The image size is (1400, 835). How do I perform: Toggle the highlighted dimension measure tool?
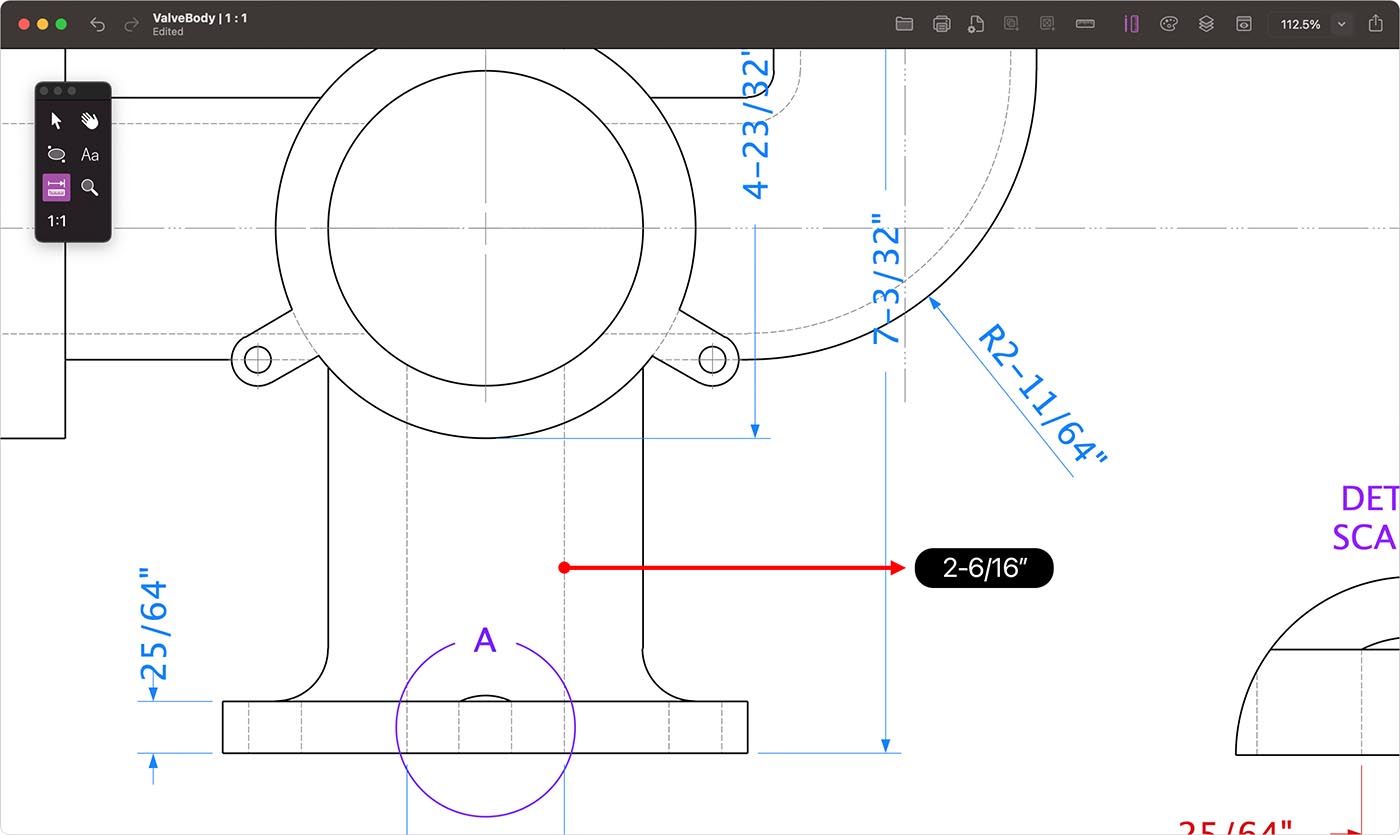(x=57, y=187)
